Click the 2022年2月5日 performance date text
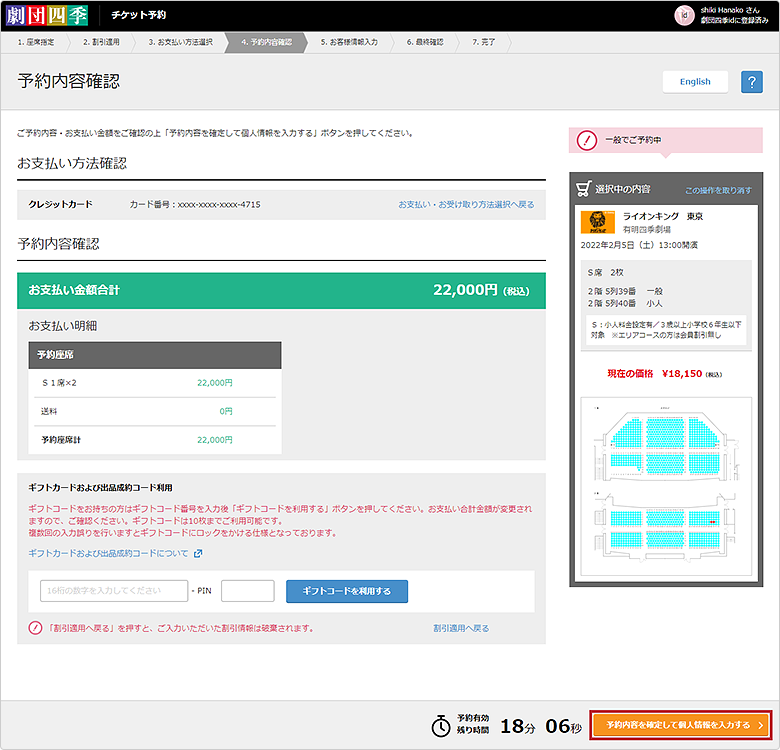 click(x=639, y=245)
